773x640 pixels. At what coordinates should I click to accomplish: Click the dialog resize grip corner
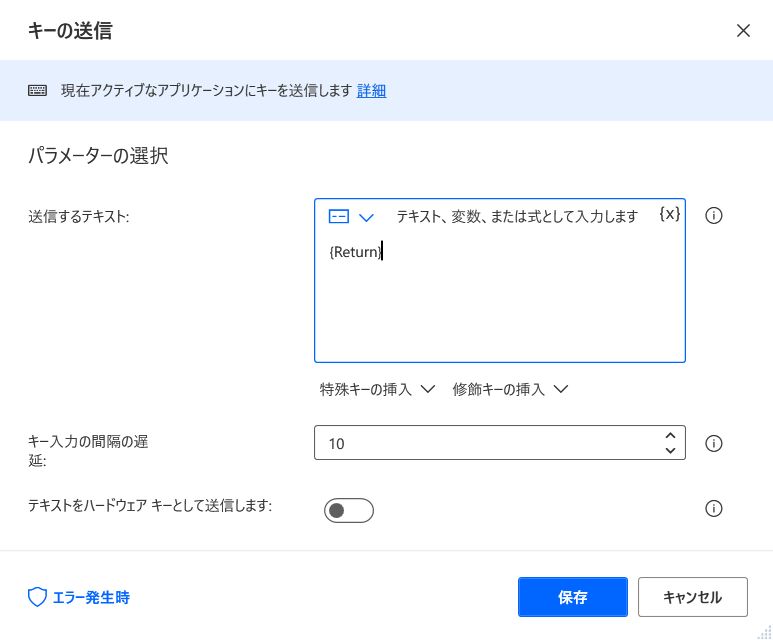[x=765, y=632]
